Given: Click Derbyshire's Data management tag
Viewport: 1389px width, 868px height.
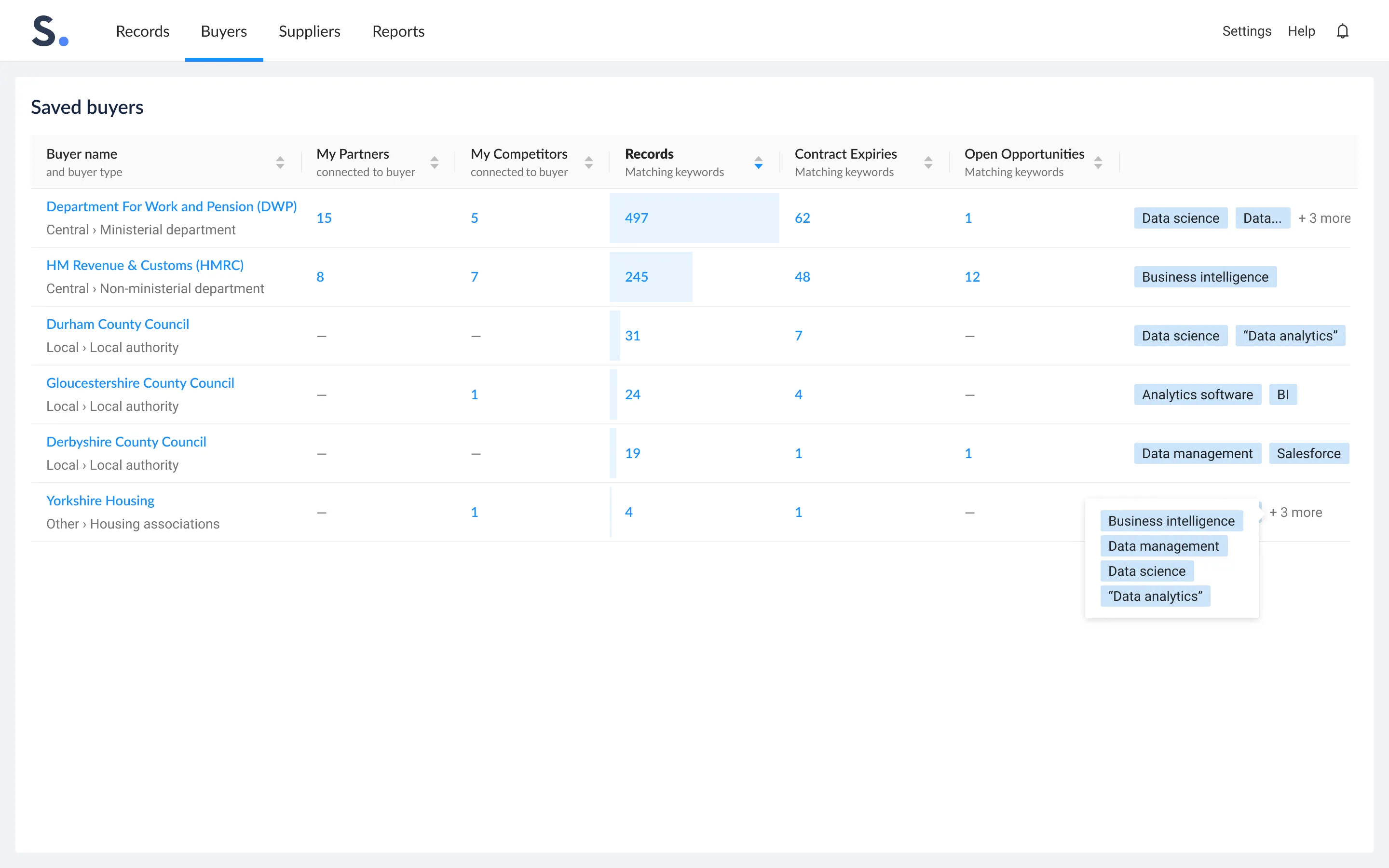Looking at the screenshot, I should pos(1198,453).
